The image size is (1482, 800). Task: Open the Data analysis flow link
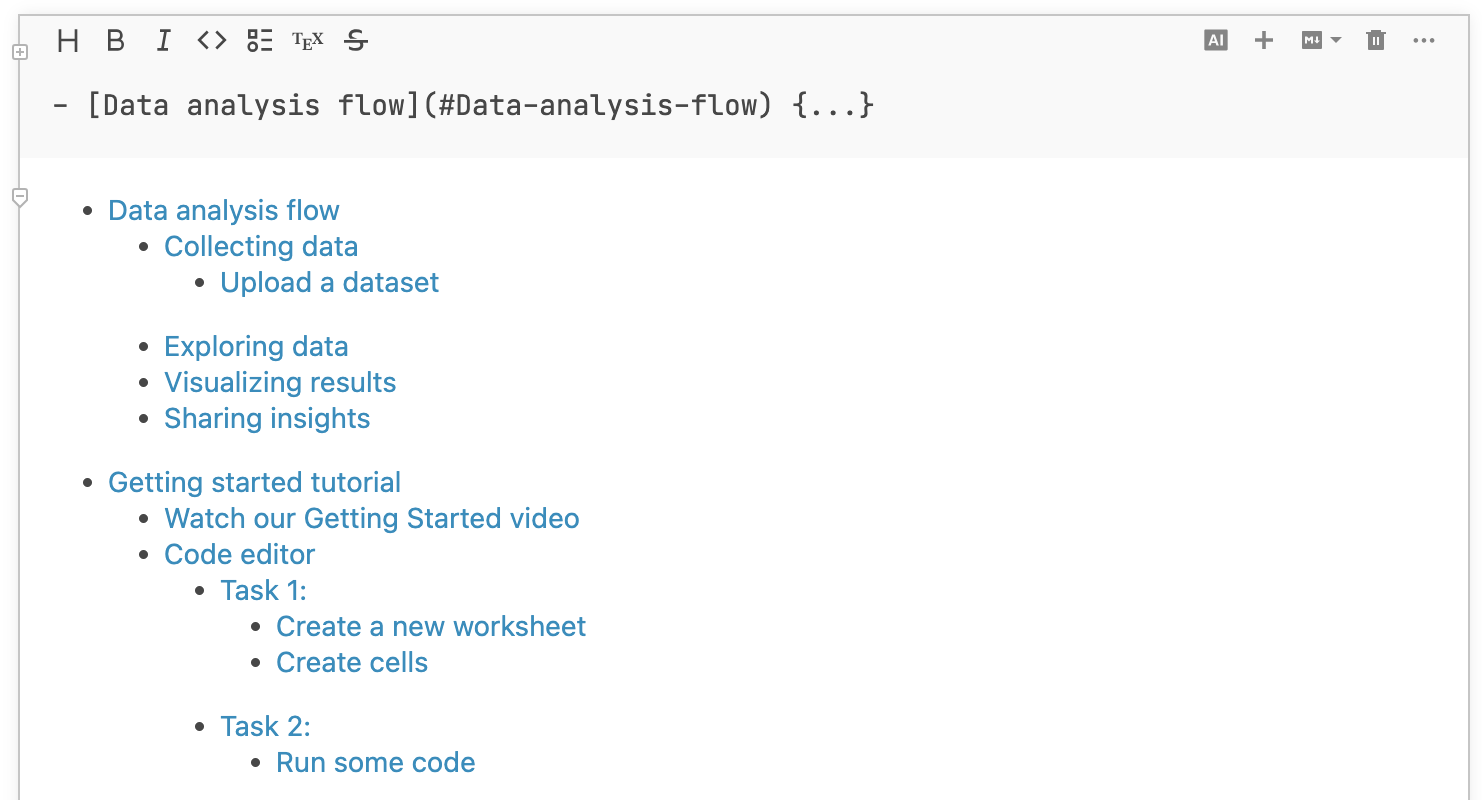pyautogui.click(x=223, y=210)
